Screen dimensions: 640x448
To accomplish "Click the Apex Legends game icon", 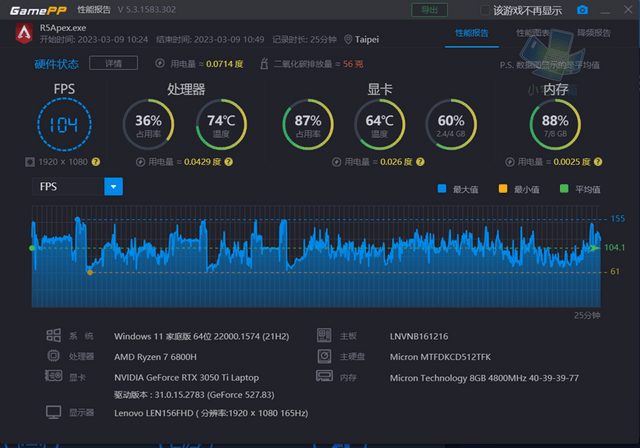I will (x=24, y=33).
